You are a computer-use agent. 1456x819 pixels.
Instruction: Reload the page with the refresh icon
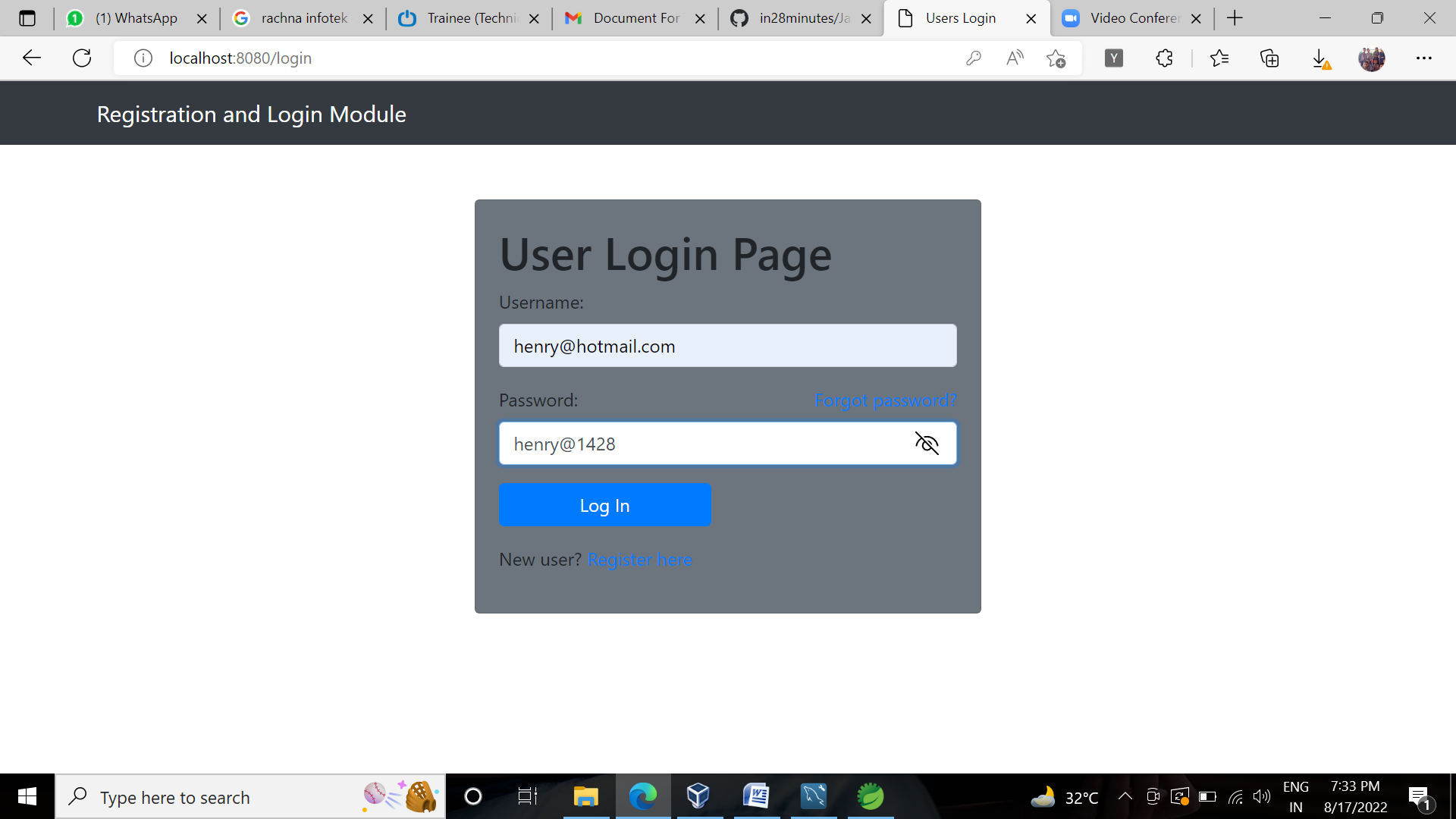click(82, 58)
